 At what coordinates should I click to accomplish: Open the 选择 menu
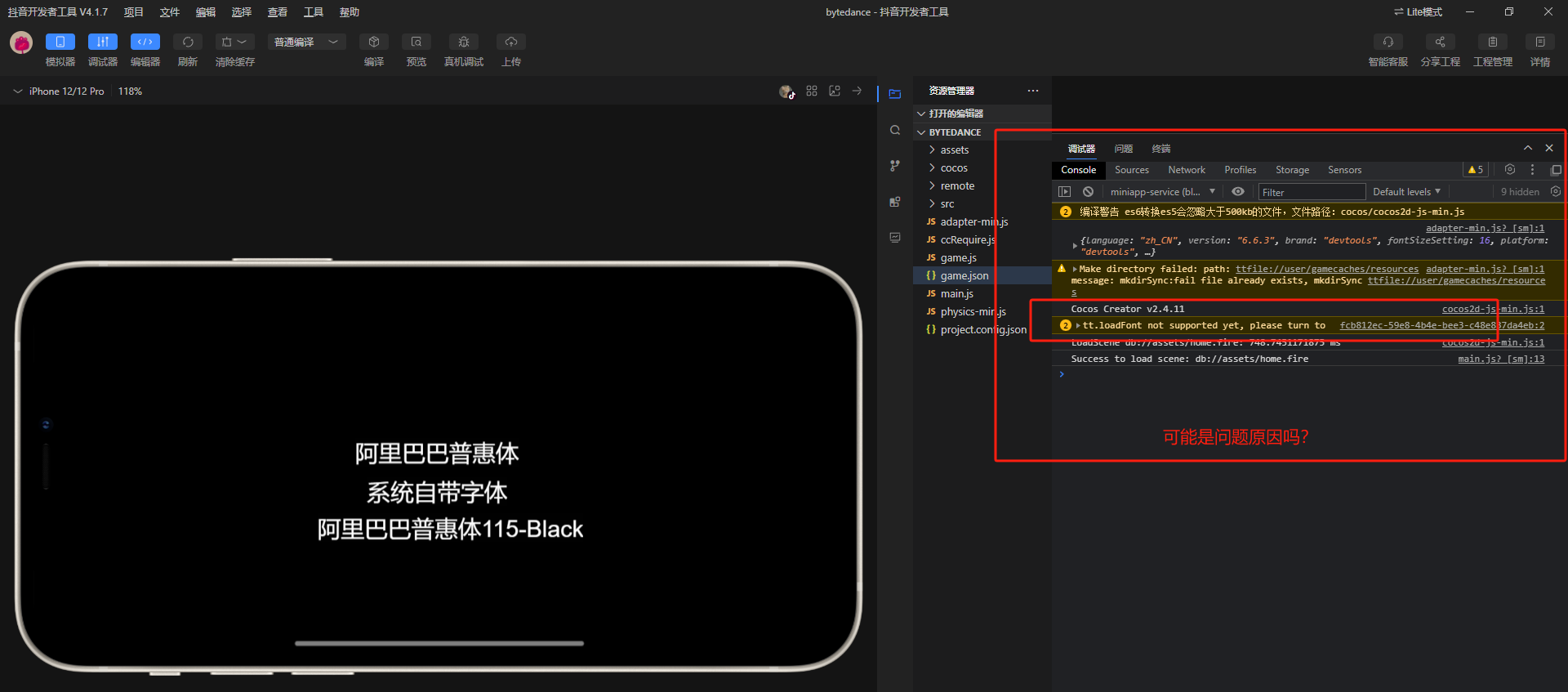point(242,12)
